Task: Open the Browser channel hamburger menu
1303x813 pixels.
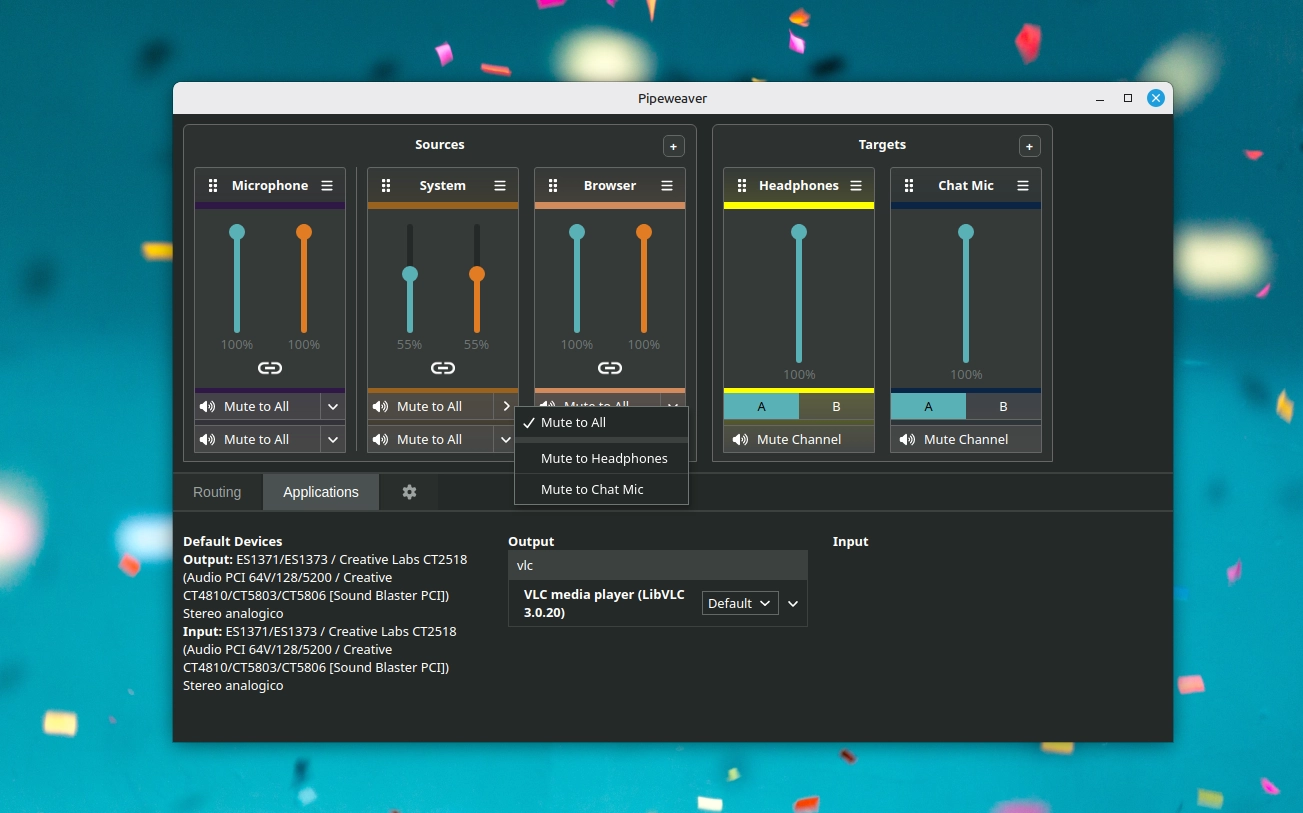Action: [x=667, y=186]
